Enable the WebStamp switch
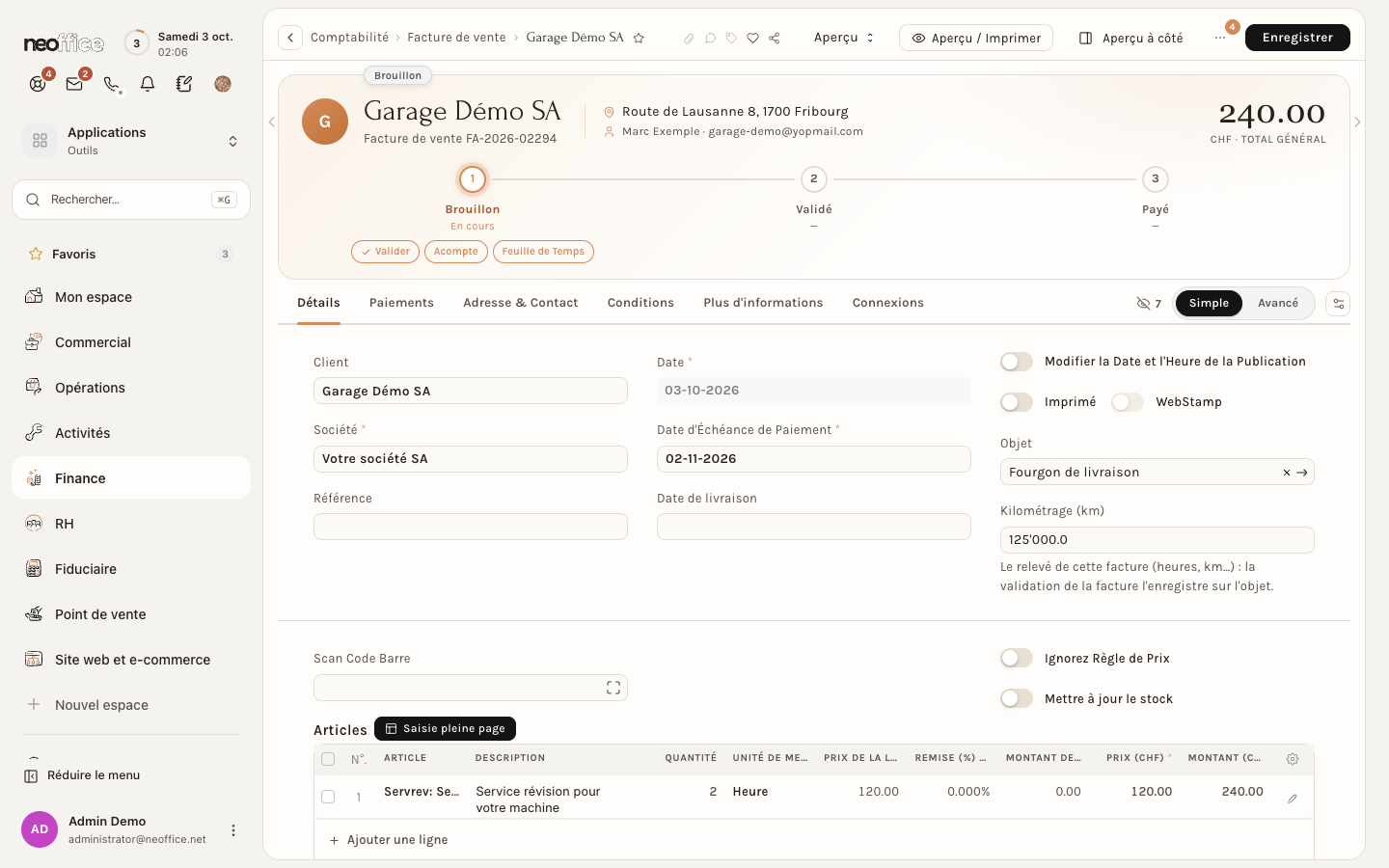The width and height of the screenshot is (1389, 868). [x=1128, y=402]
